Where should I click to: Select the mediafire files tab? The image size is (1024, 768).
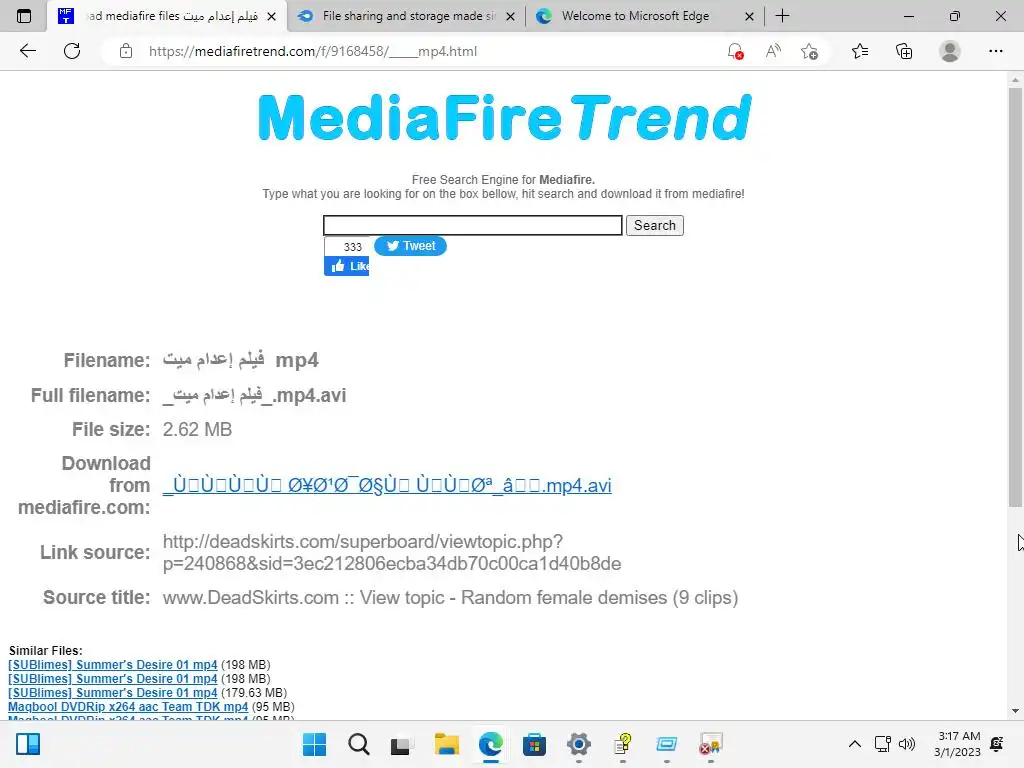click(167, 16)
